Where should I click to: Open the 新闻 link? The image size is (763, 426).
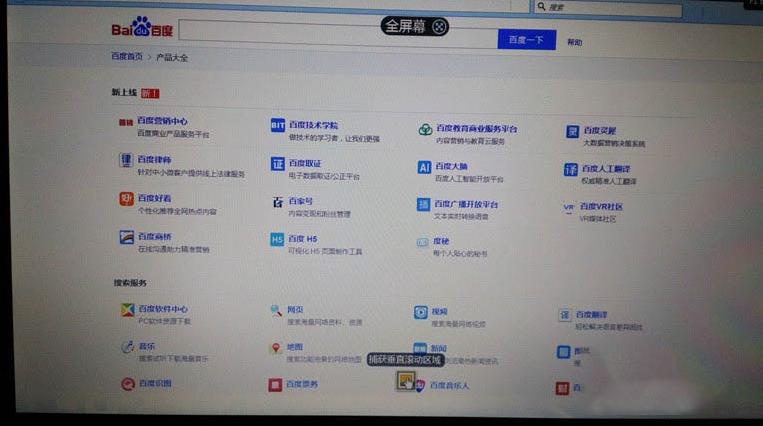(438, 349)
